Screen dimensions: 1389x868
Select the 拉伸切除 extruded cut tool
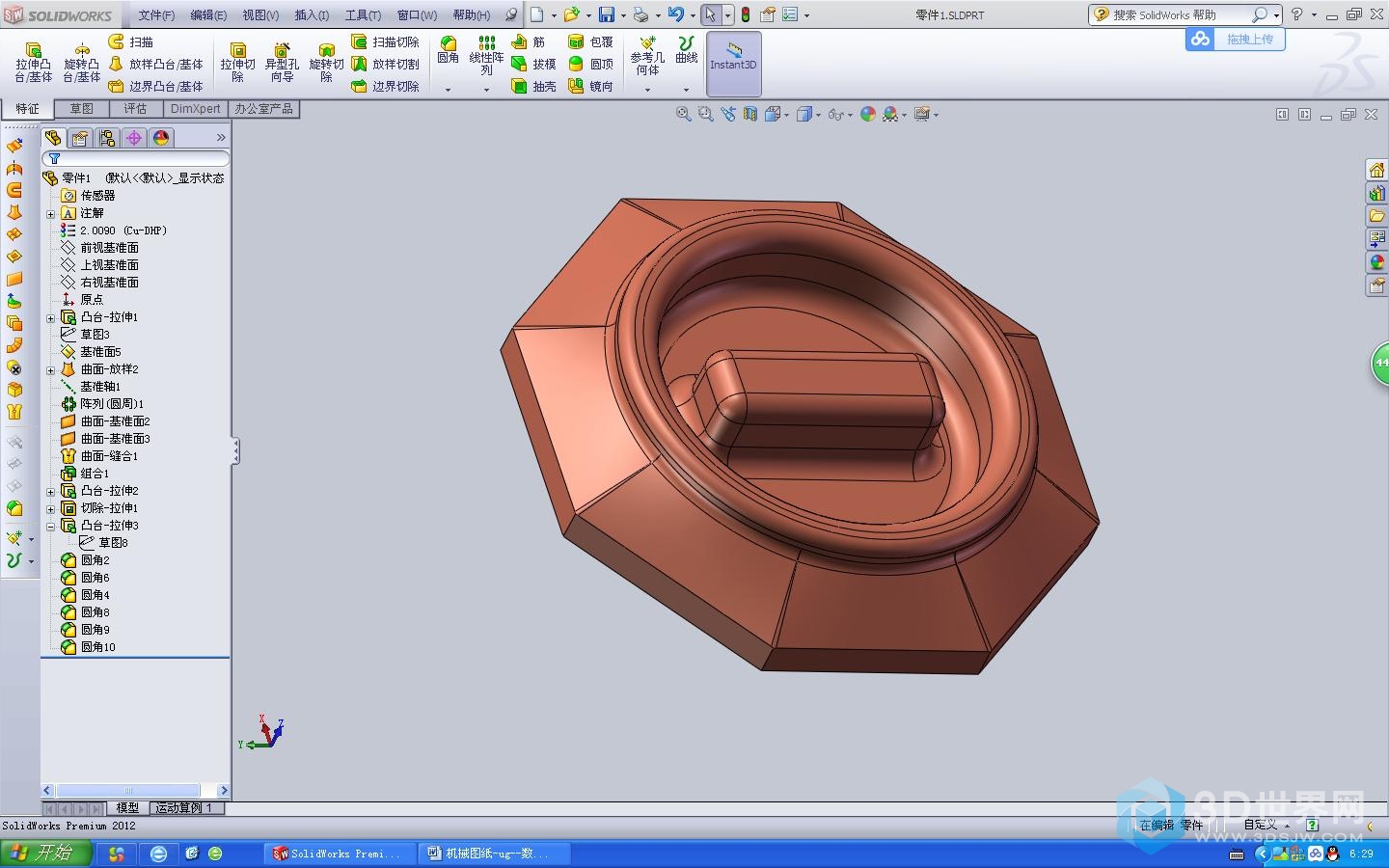pyautogui.click(x=237, y=63)
